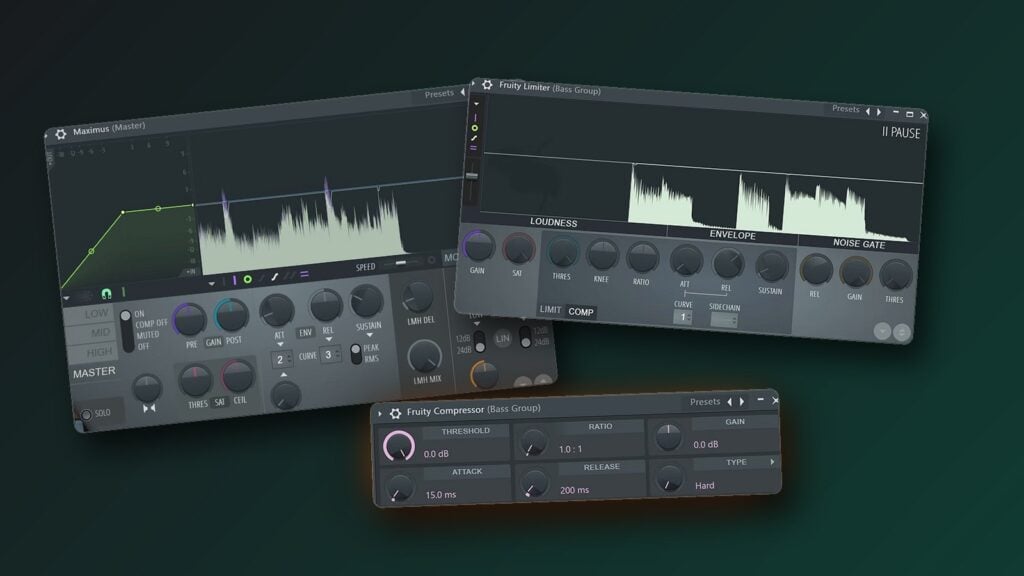Click the 200 ms release value in Compressor

[x=575, y=490]
